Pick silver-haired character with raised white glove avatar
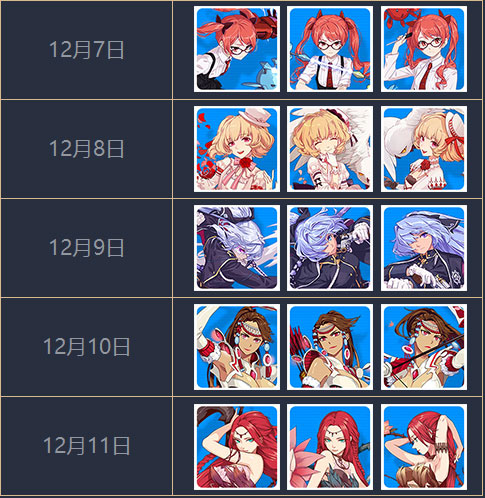 330,248
